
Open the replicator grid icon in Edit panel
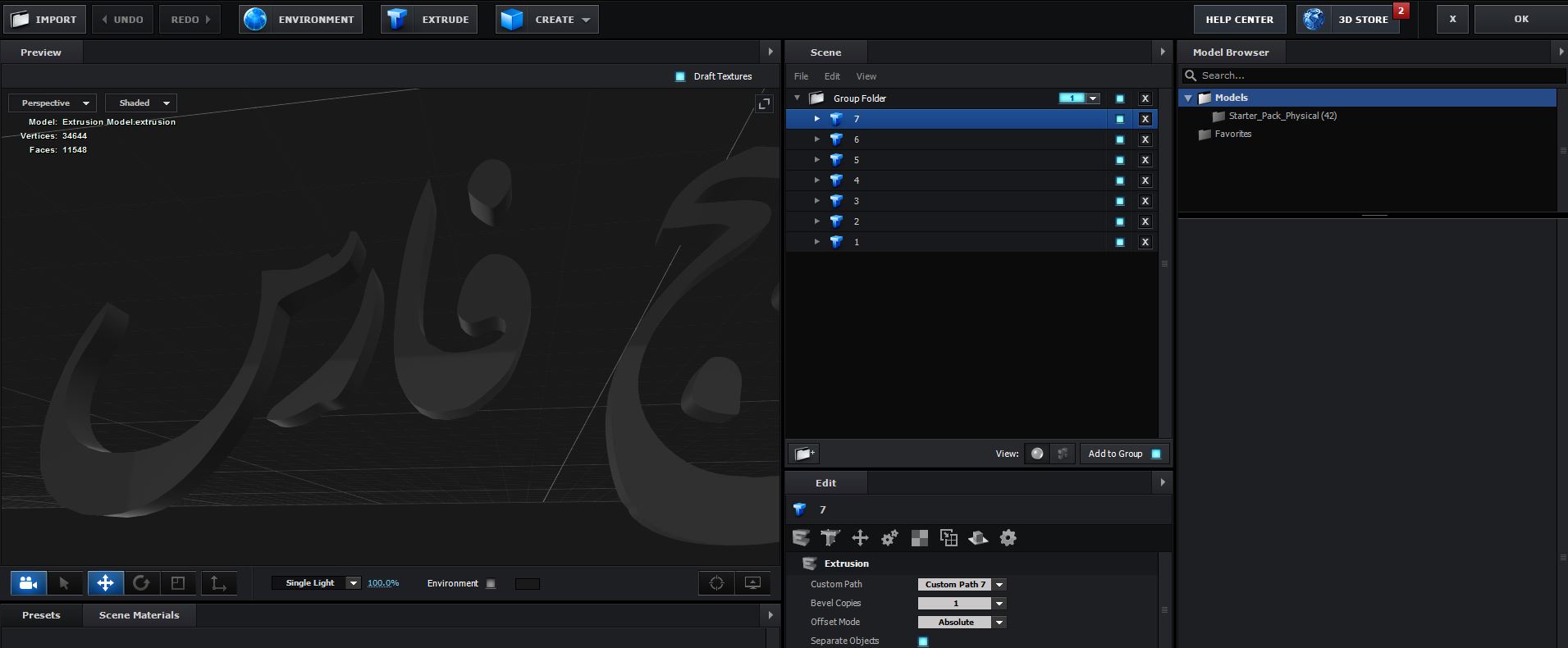point(949,538)
